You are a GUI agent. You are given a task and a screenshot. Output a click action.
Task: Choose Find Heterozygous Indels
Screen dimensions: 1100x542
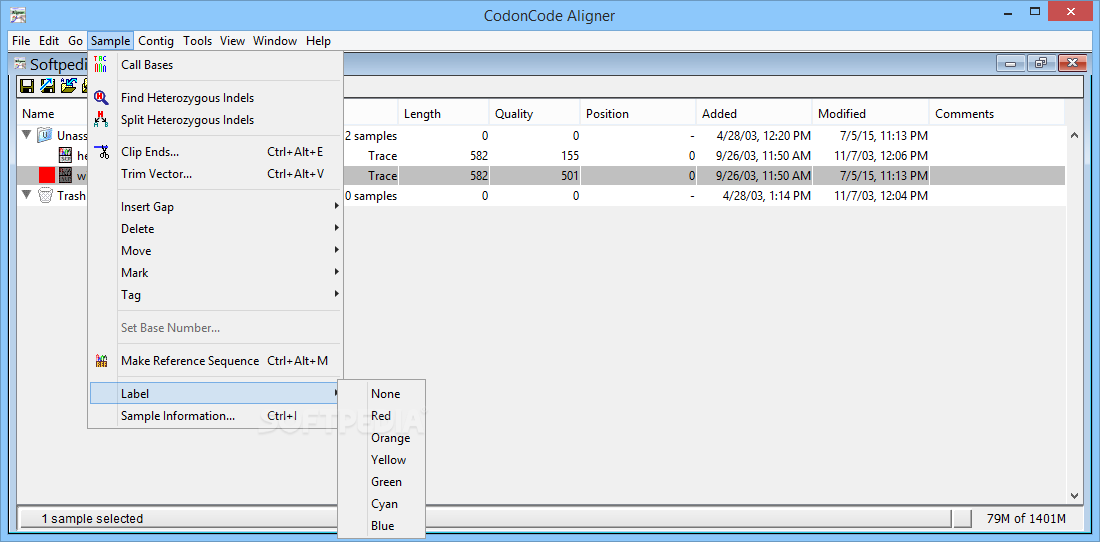point(216,98)
